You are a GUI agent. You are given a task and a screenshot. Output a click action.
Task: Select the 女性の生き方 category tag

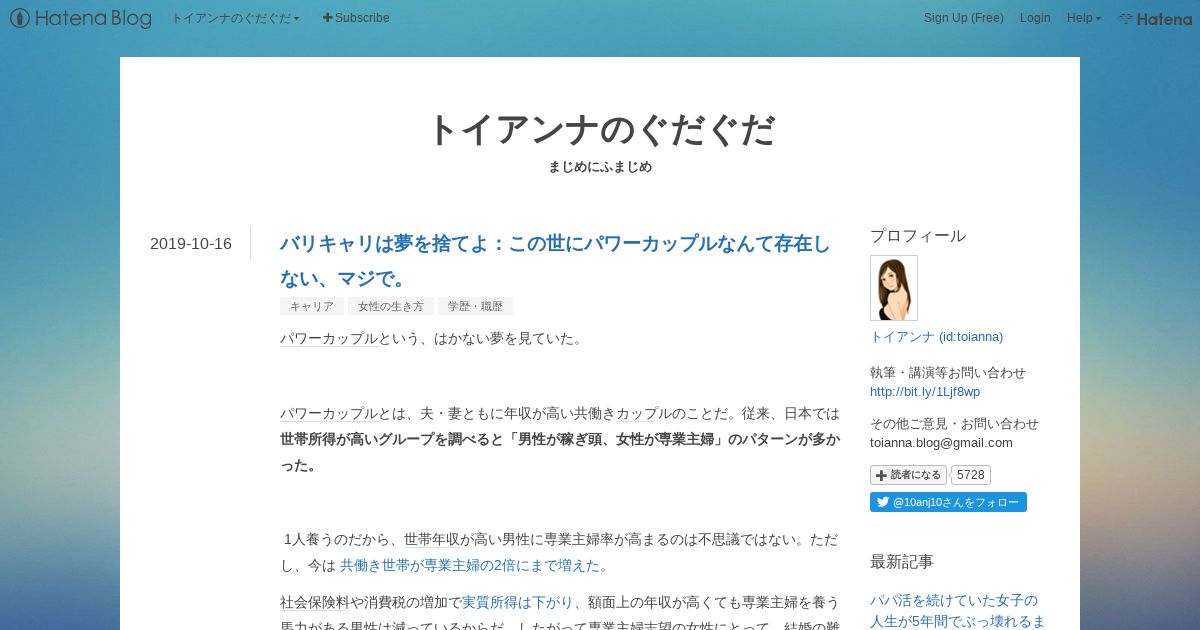point(391,306)
